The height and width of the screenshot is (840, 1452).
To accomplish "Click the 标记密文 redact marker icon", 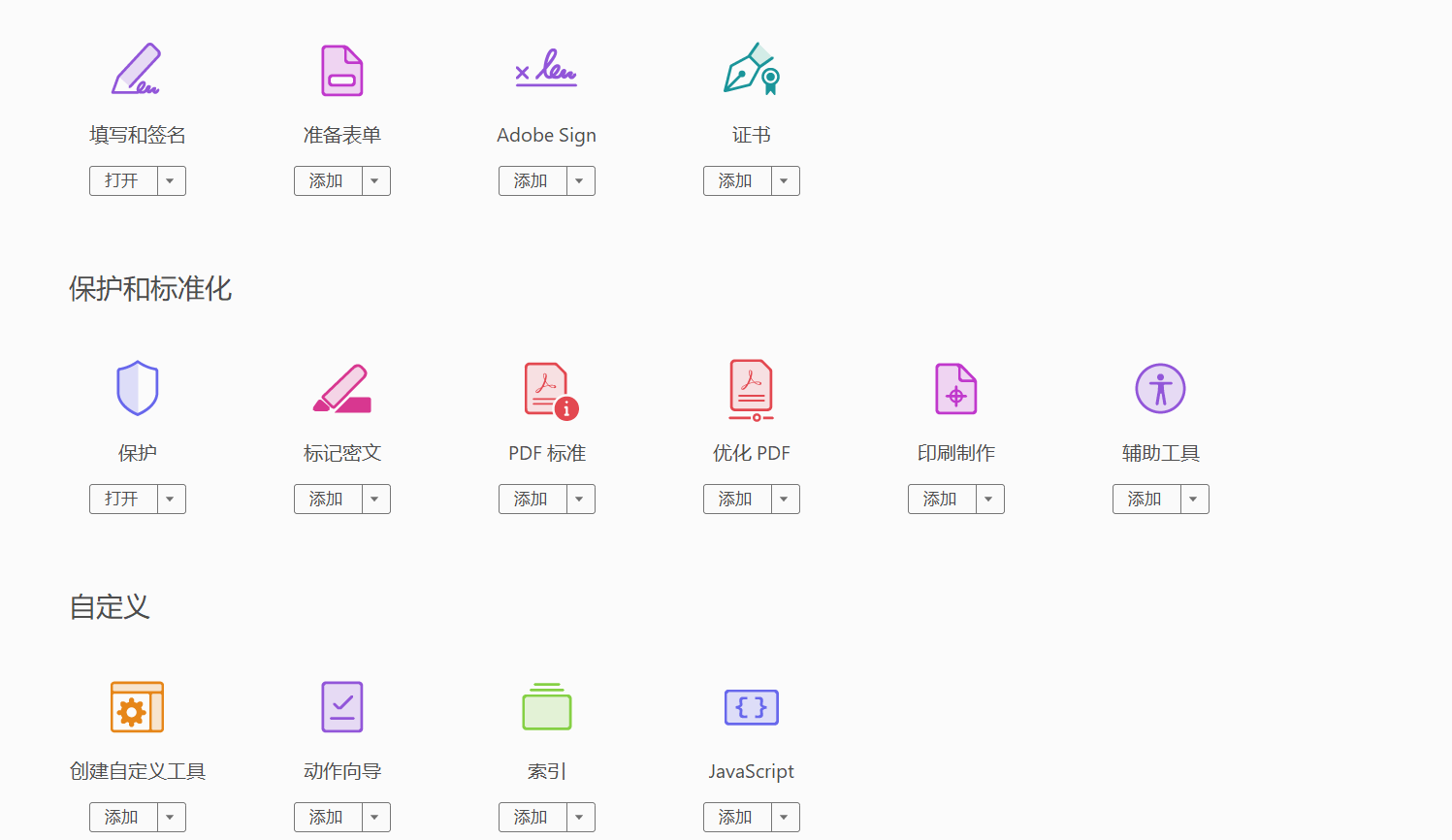I will (x=341, y=388).
